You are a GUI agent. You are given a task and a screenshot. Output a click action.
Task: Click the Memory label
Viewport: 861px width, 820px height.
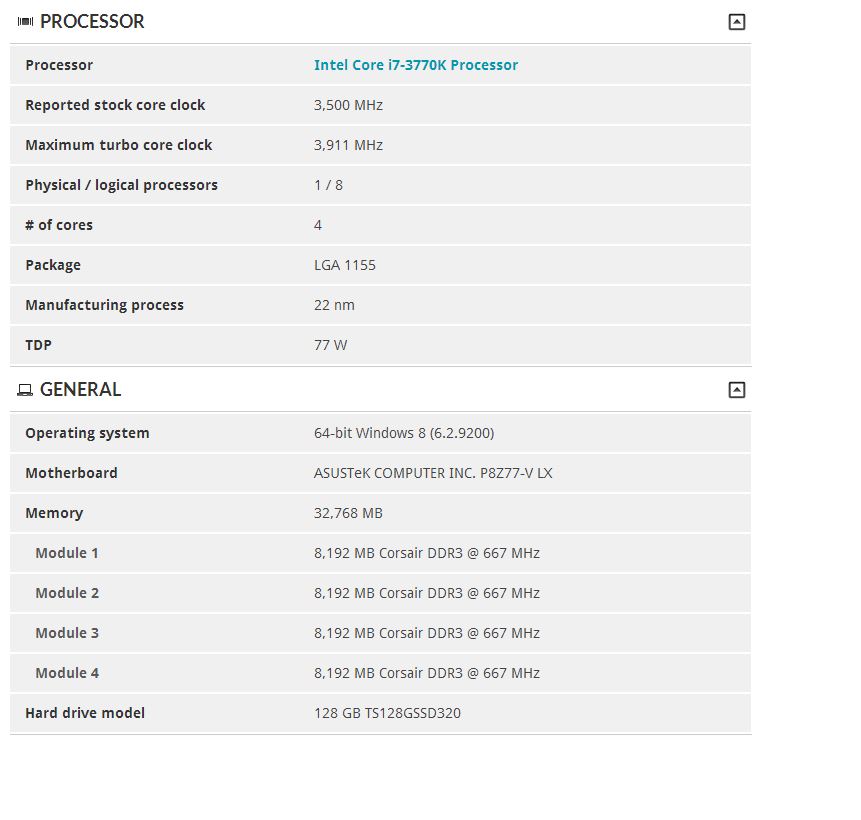54,513
